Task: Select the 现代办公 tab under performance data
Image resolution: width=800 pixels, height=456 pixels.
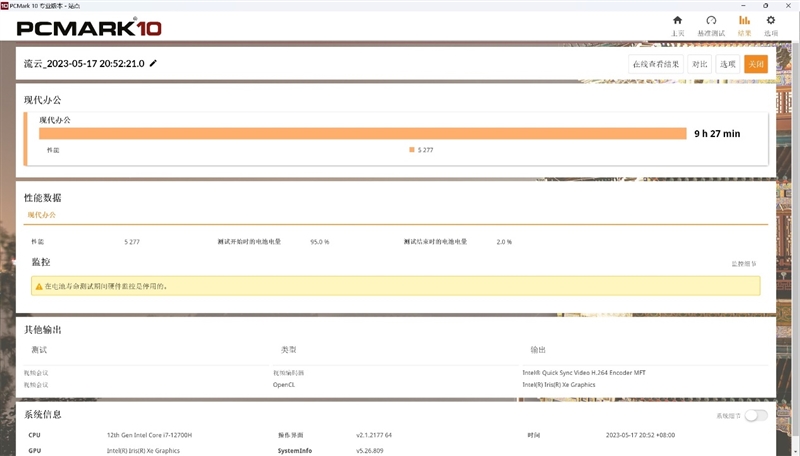Action: (42, 215)
